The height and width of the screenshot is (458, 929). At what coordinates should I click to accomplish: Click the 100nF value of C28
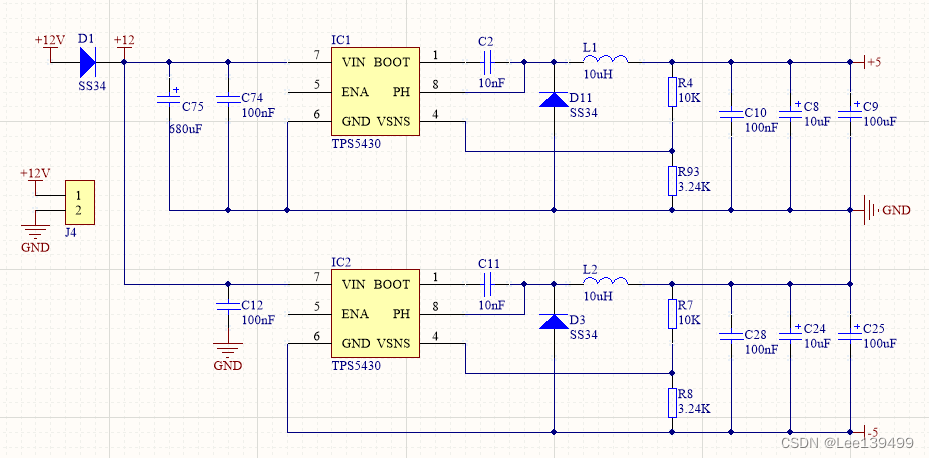click(x=761, y=350)
